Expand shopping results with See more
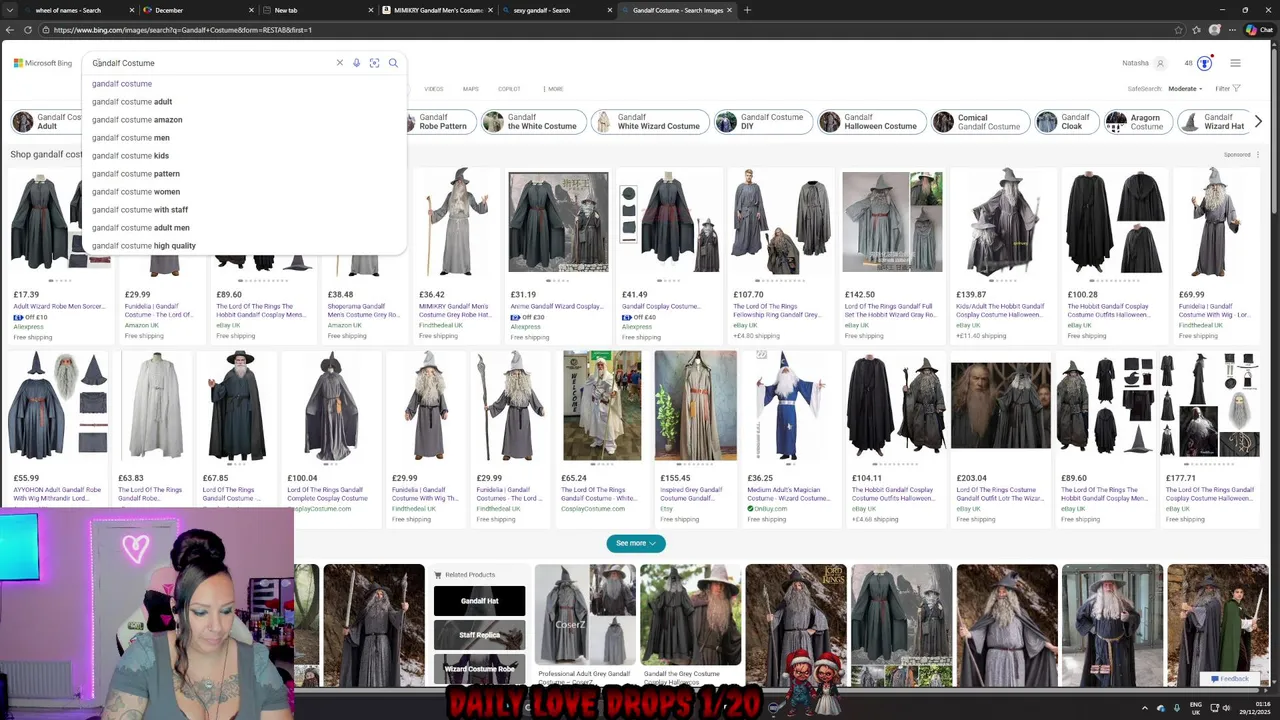The width and height of the screenshot is (1280, 720). pyautogui.click(x=635, y=543)
